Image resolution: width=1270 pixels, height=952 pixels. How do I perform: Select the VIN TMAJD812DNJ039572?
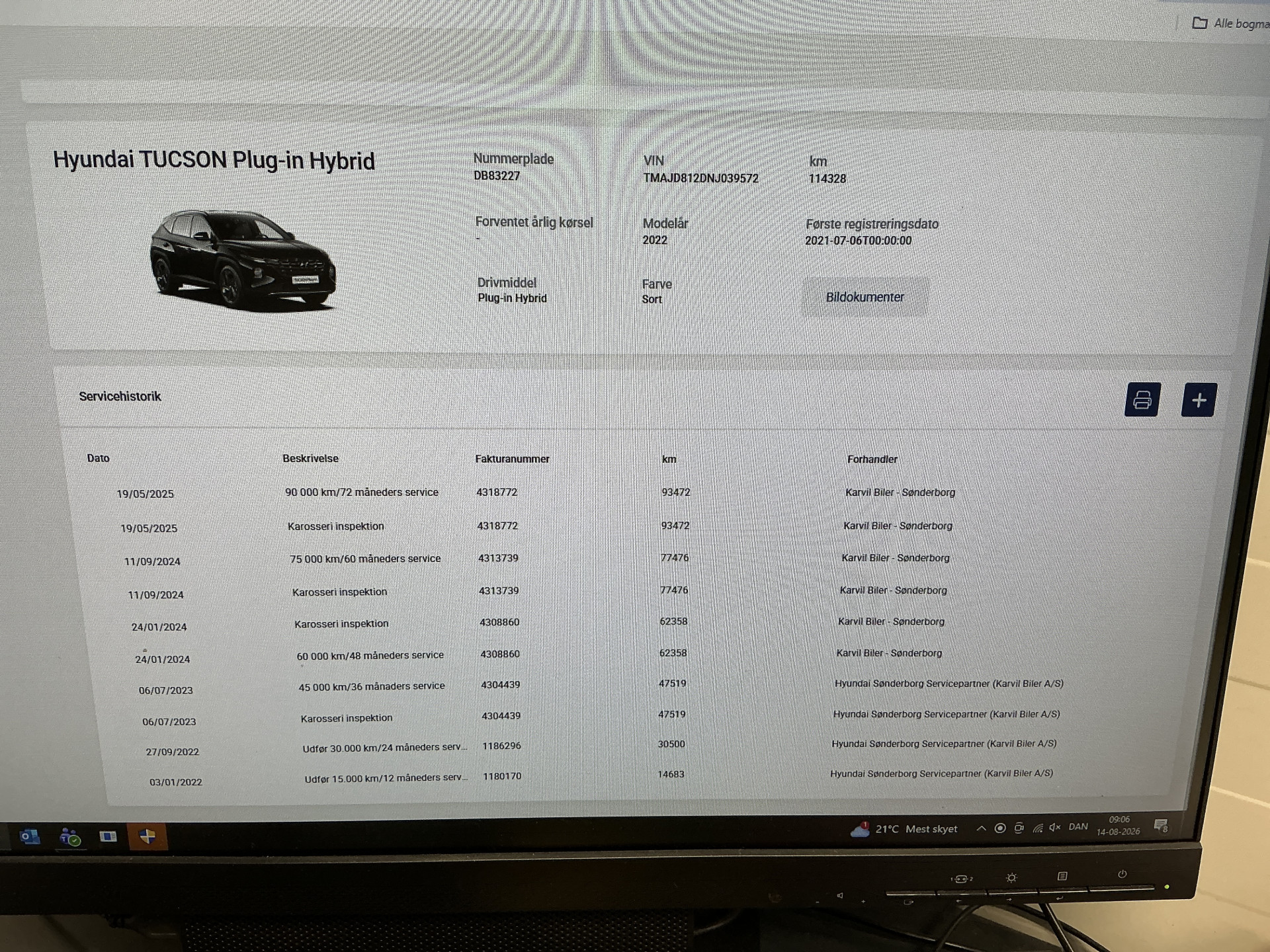(x=700, y=178)
